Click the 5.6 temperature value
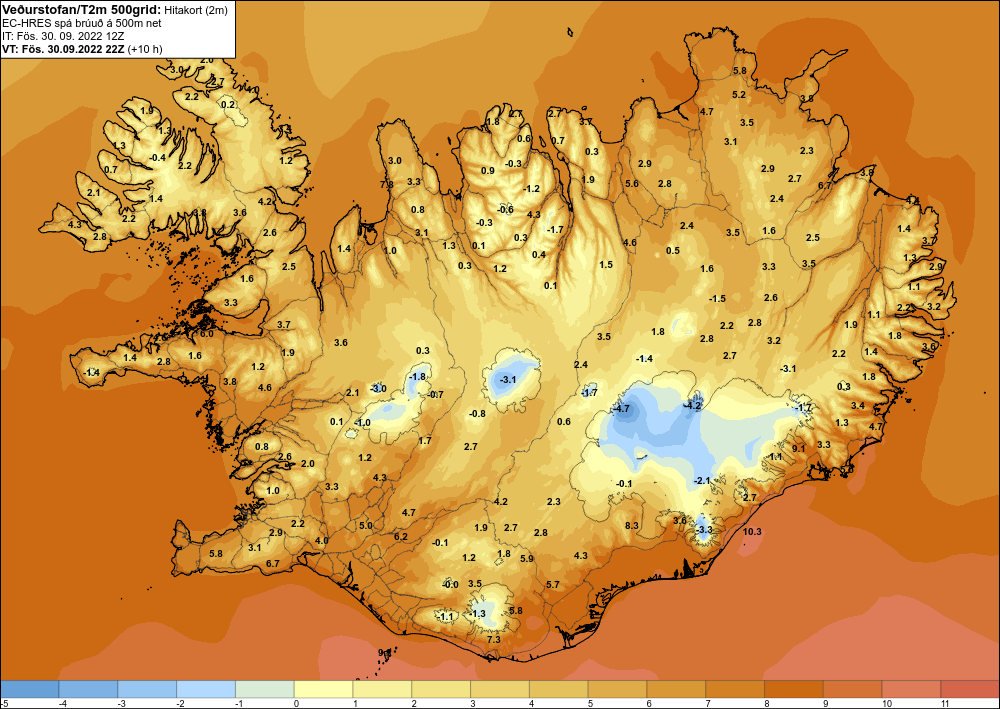This screenshot has height=709, width=1000. click(631, 184)
